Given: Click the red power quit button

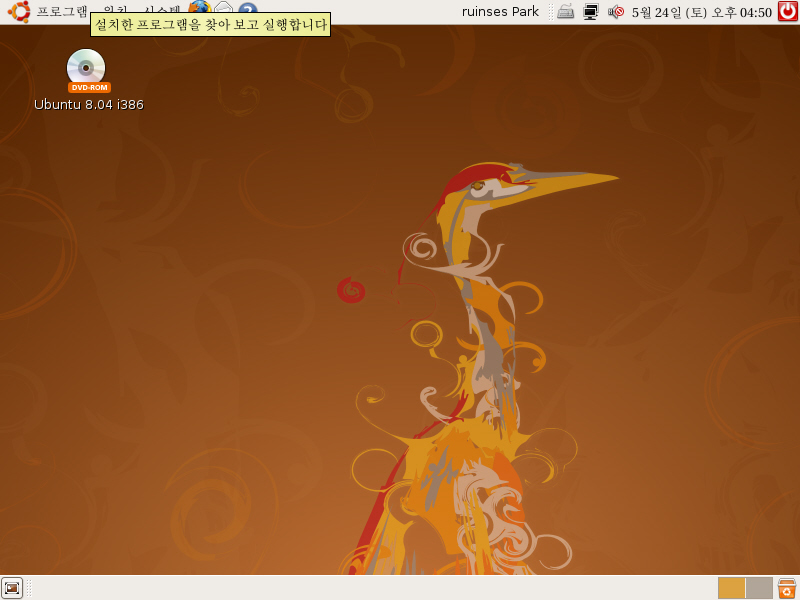Looking at the screenshot, I should tap(787, 11).
